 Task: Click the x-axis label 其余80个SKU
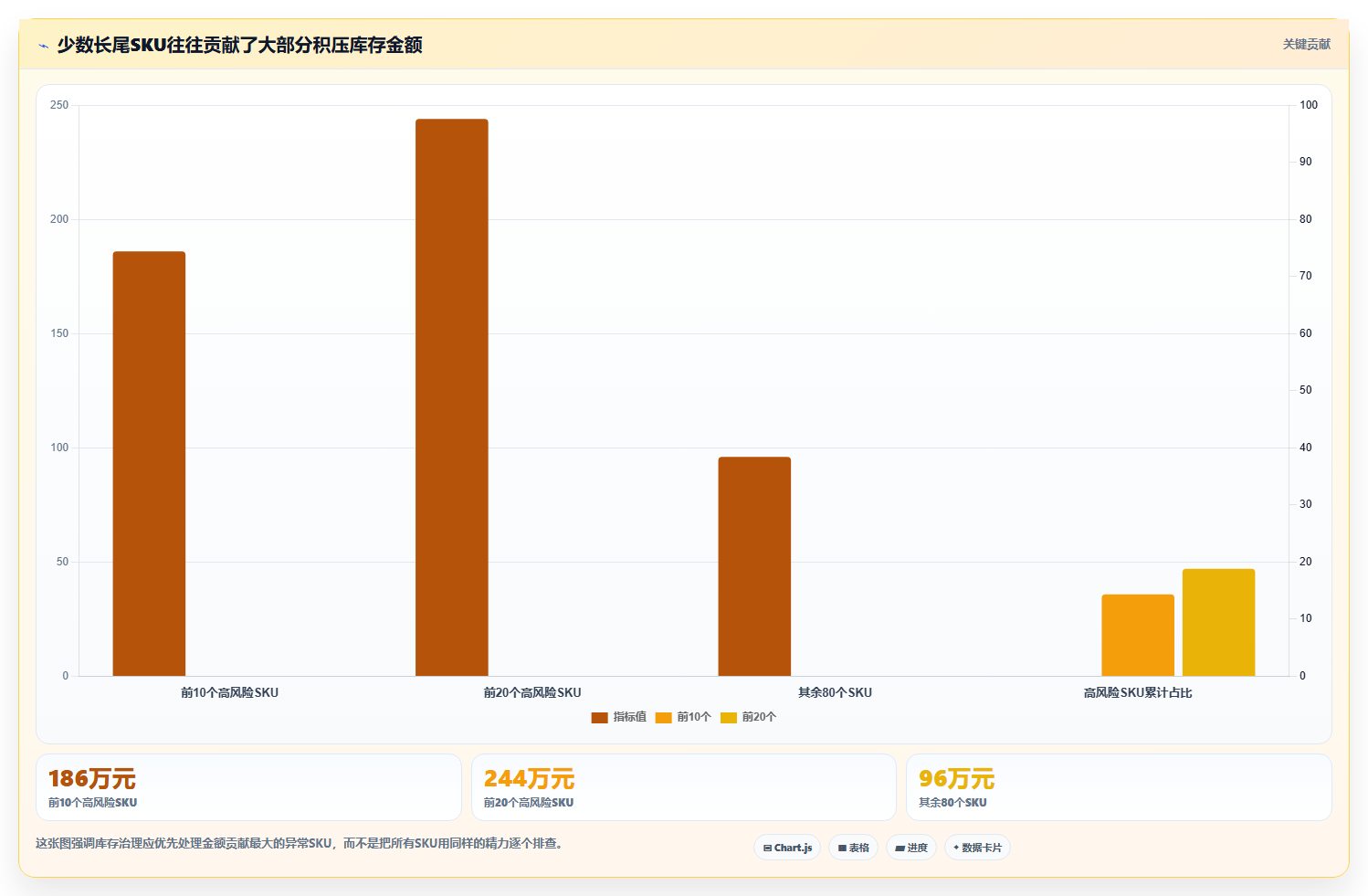point(835,692)
